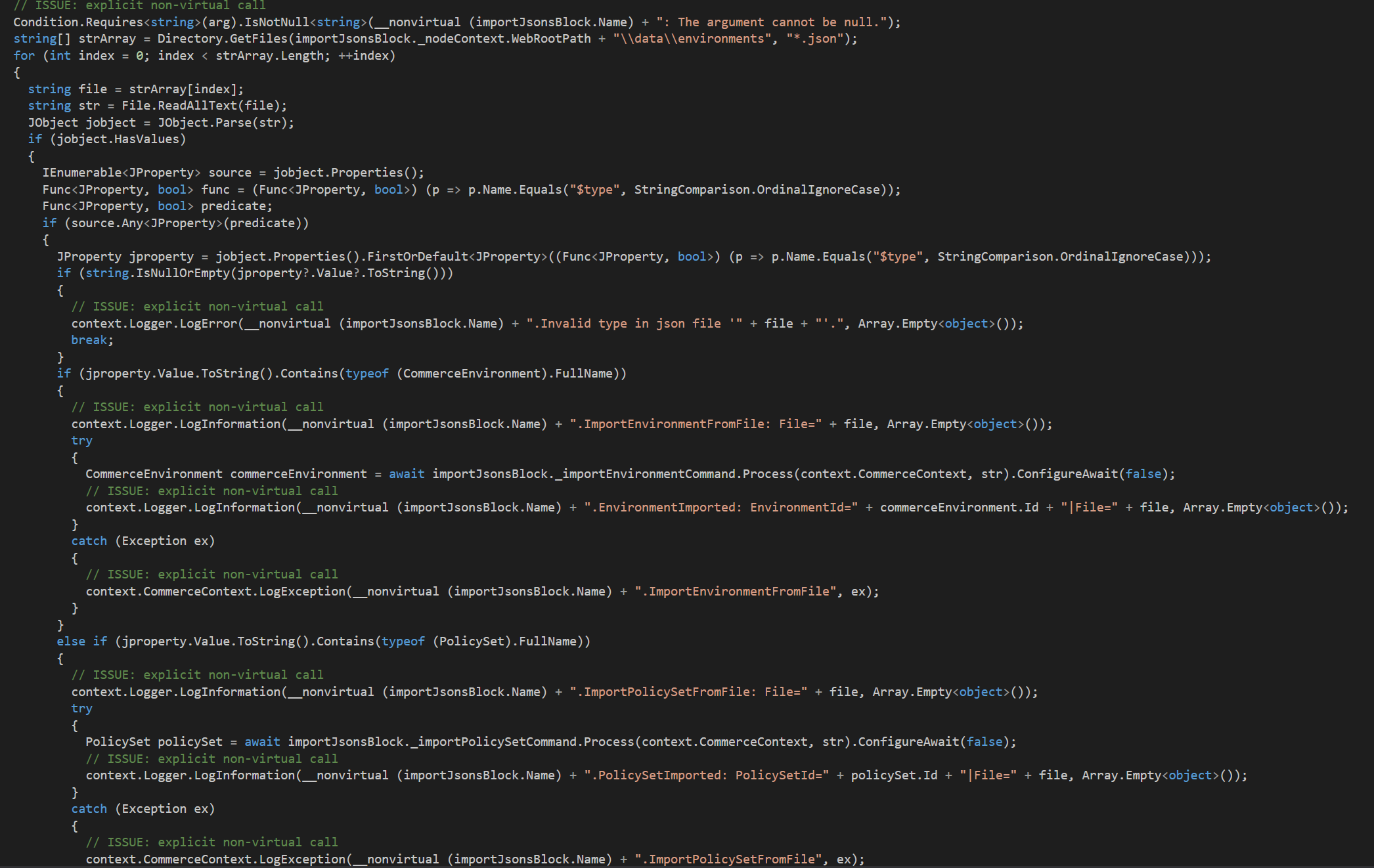
Task: Click LogInformation line with '.EnvironmentImported: EnvironmentId='
Action: (717, 508)
